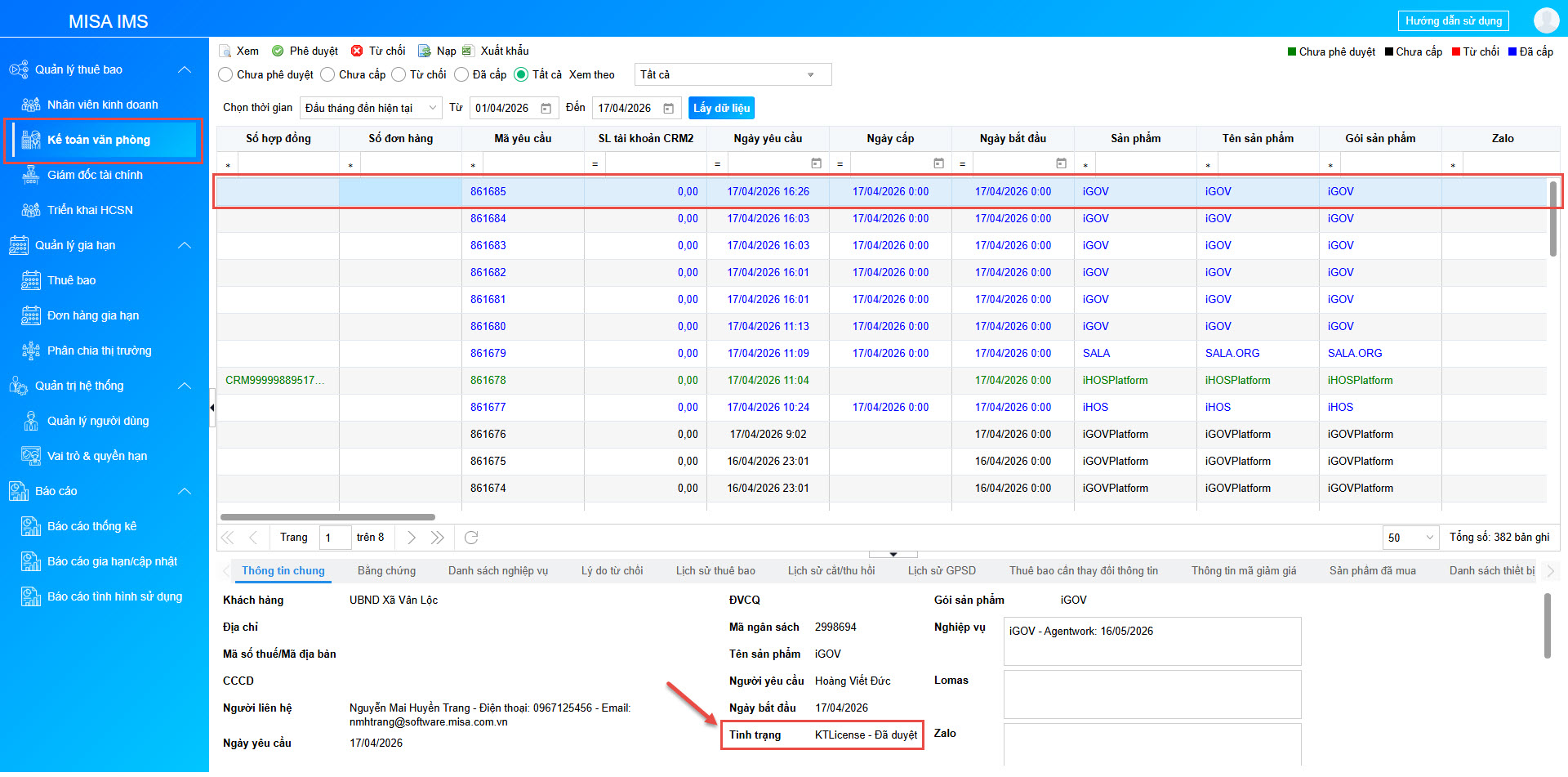
Task: Select the Đã cấp radio button
Action: (461, 75)
